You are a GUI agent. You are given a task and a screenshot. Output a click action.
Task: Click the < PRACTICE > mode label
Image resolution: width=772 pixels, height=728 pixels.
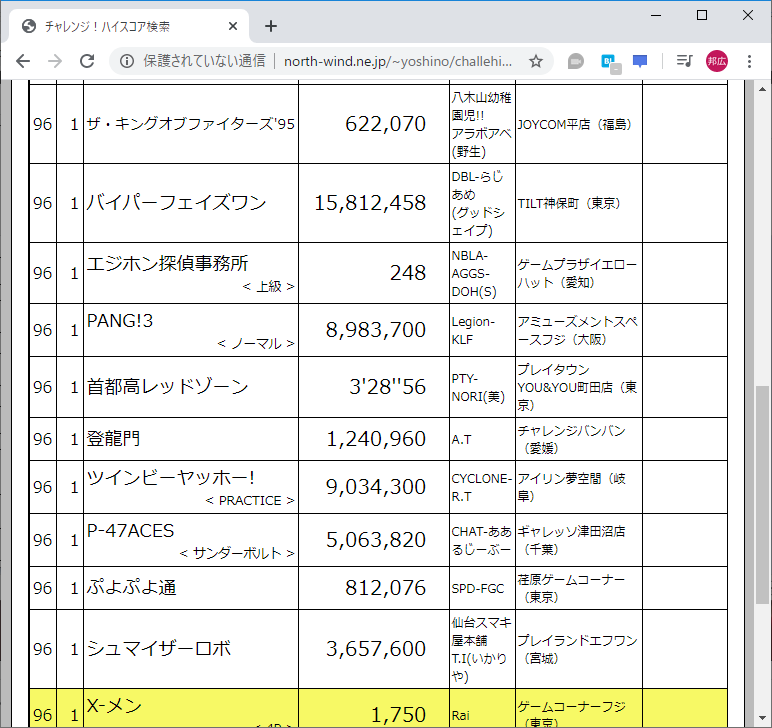pos(250,501)
